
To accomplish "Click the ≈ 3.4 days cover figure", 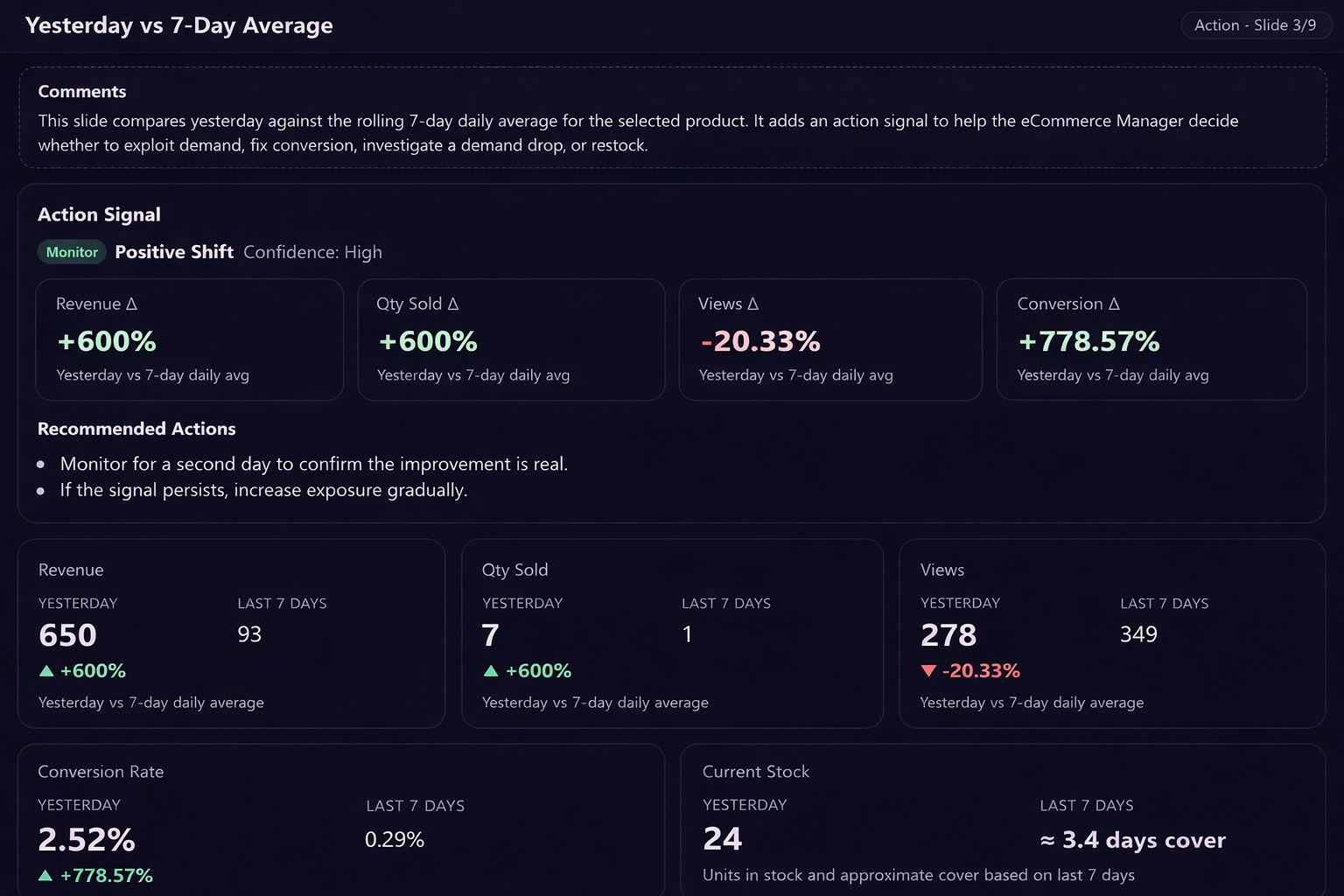I will pos(1132,840).
